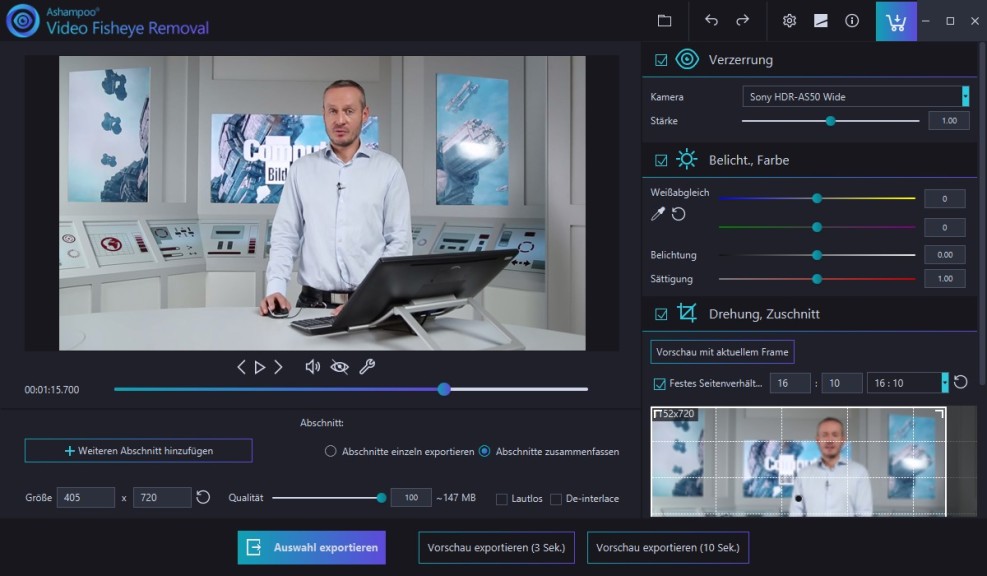
Task: Enable the Lautlos checkbox
Action: 502,499
